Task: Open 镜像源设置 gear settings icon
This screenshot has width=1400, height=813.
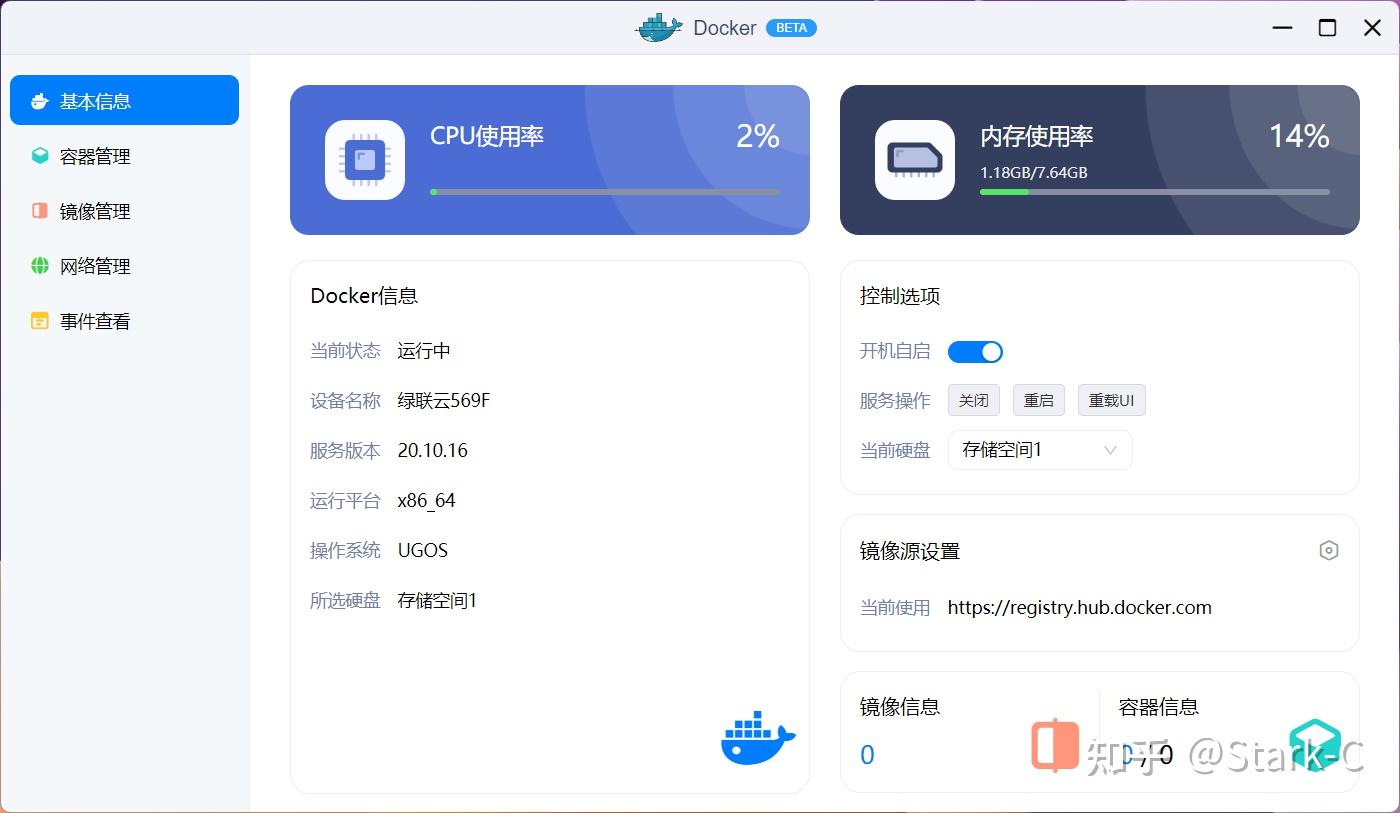Action: [1328, 550]
